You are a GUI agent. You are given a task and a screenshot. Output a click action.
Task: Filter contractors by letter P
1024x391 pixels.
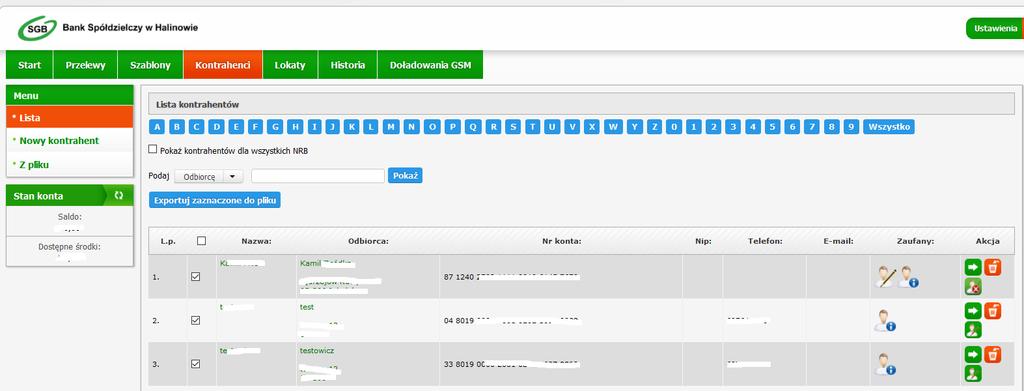click(x=453, y=127)
